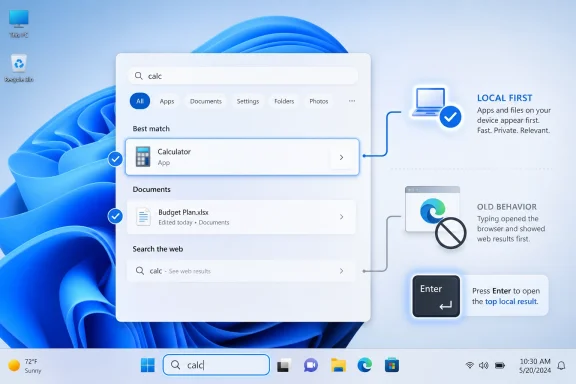Image resolution: width=576 pixels, height=384 pixels.
Task: Open calc See web results row
Action: click(x=241, y=271)
